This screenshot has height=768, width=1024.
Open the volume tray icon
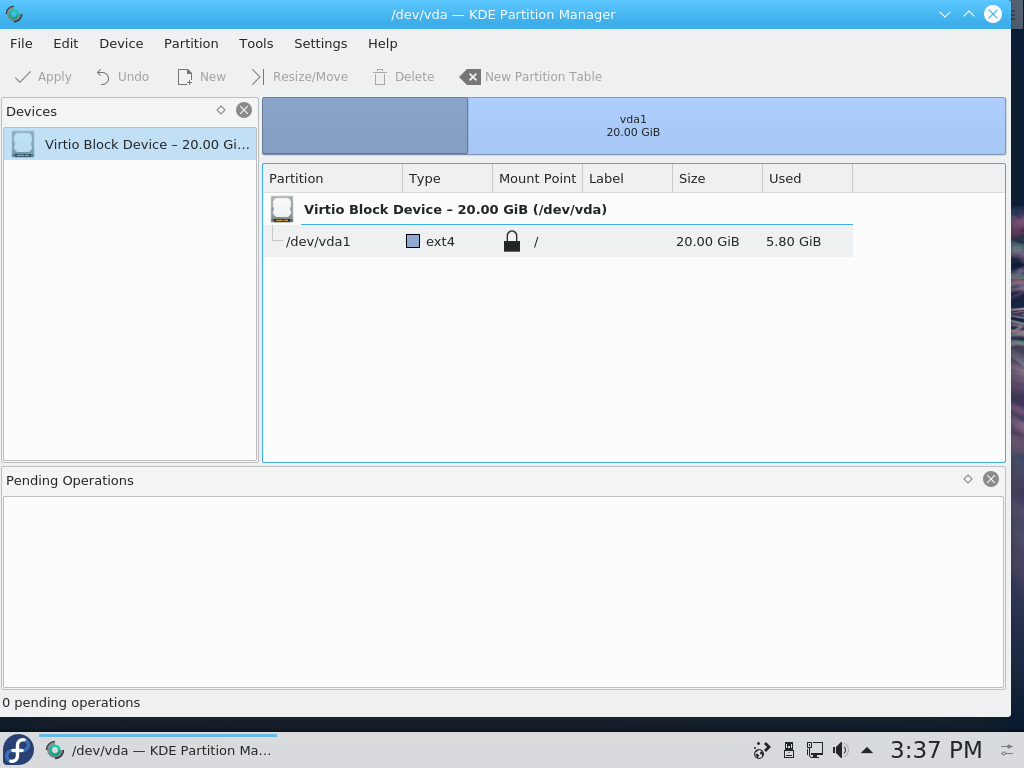click(x=840, y=750)
